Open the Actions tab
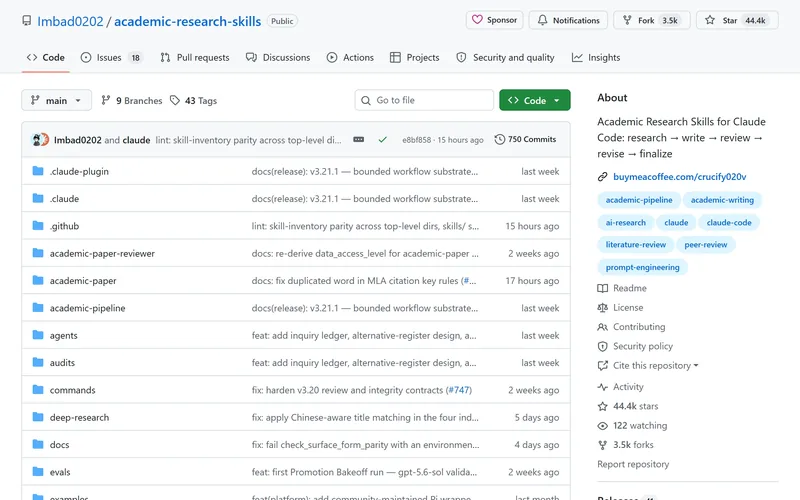The height and width of the screenshot is (500, 800). click(350, 57)
